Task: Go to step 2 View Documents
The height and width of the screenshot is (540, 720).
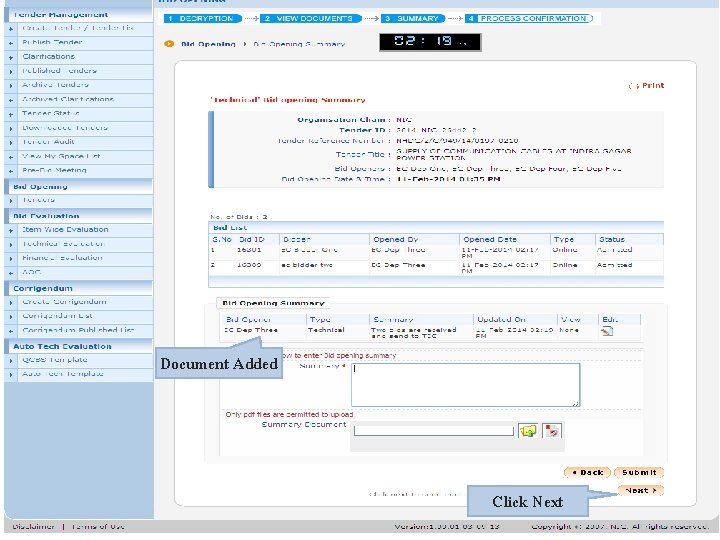Action: point(311,18)
